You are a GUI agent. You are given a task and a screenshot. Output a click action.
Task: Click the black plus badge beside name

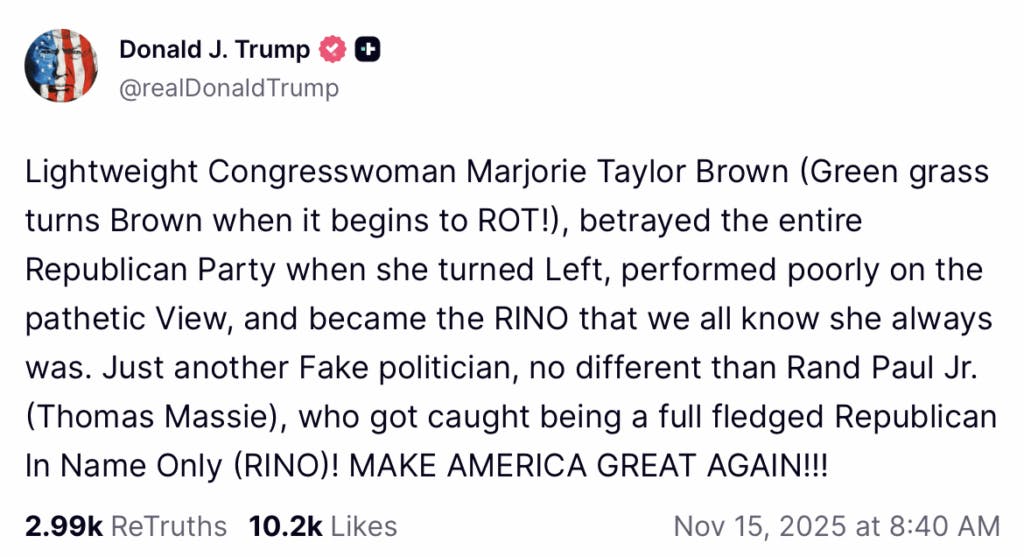click(367, 49)
